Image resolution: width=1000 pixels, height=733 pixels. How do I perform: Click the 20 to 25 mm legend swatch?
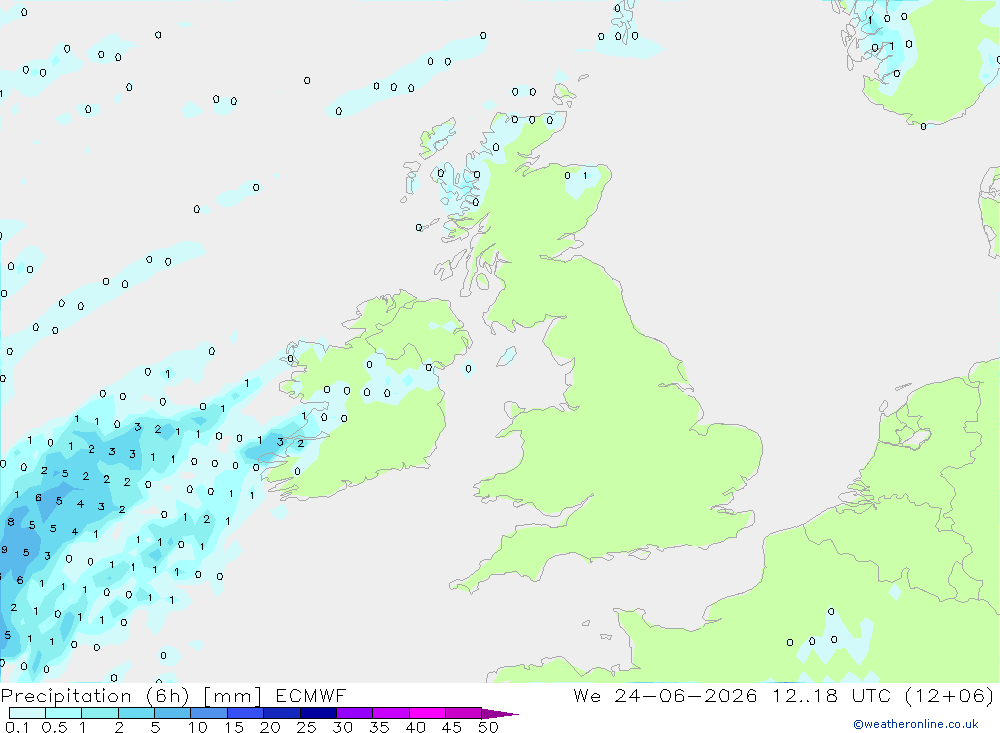281,713
